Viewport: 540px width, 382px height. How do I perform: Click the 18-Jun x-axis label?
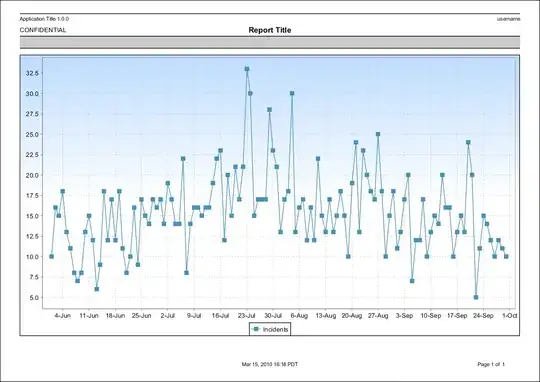pyautogui.click(x=115, y=316)
